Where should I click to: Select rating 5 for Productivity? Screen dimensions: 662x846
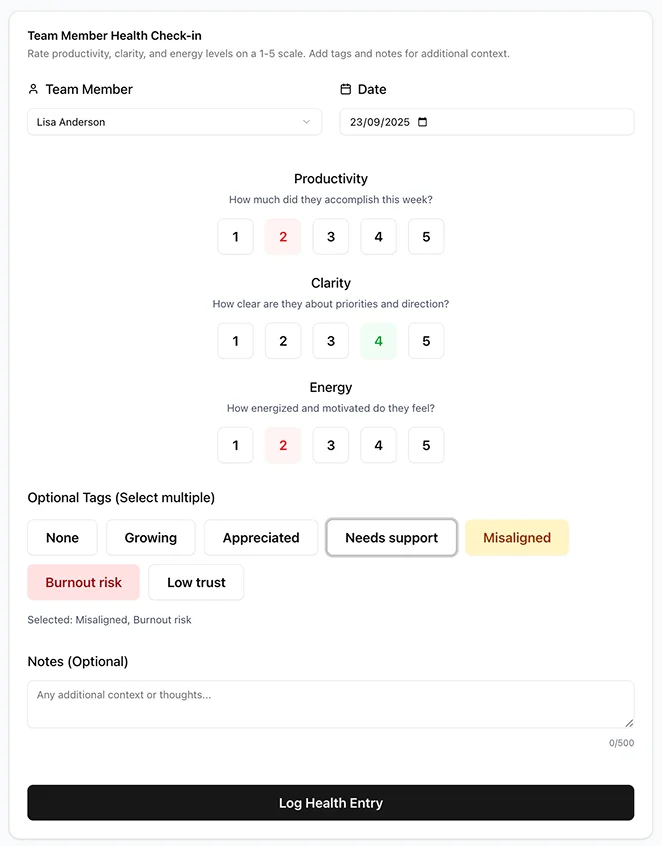[426, 236]
